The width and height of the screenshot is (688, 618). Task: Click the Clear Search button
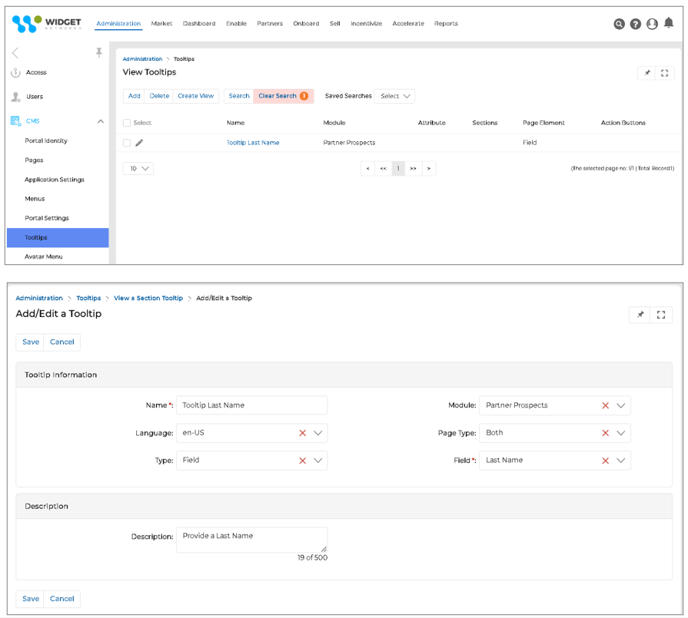283,96
